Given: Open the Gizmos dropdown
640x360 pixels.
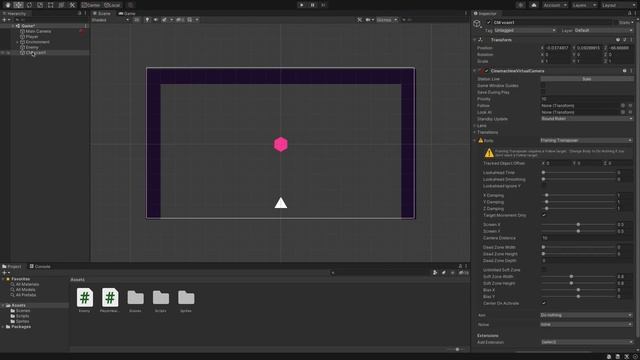Looking at the screenshot, I should [x=387, y=20].
